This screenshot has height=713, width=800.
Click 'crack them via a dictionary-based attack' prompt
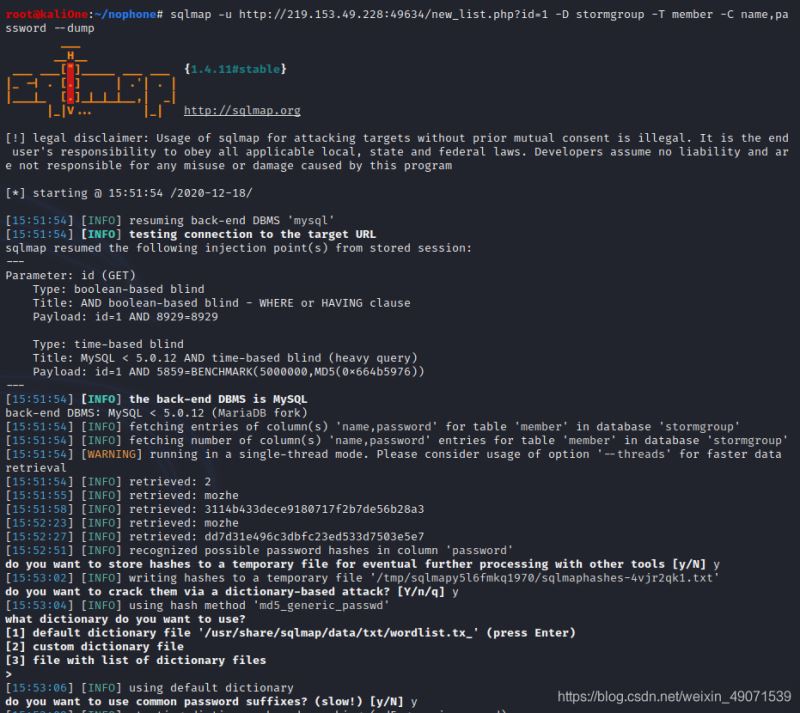(x=232, y=592)
